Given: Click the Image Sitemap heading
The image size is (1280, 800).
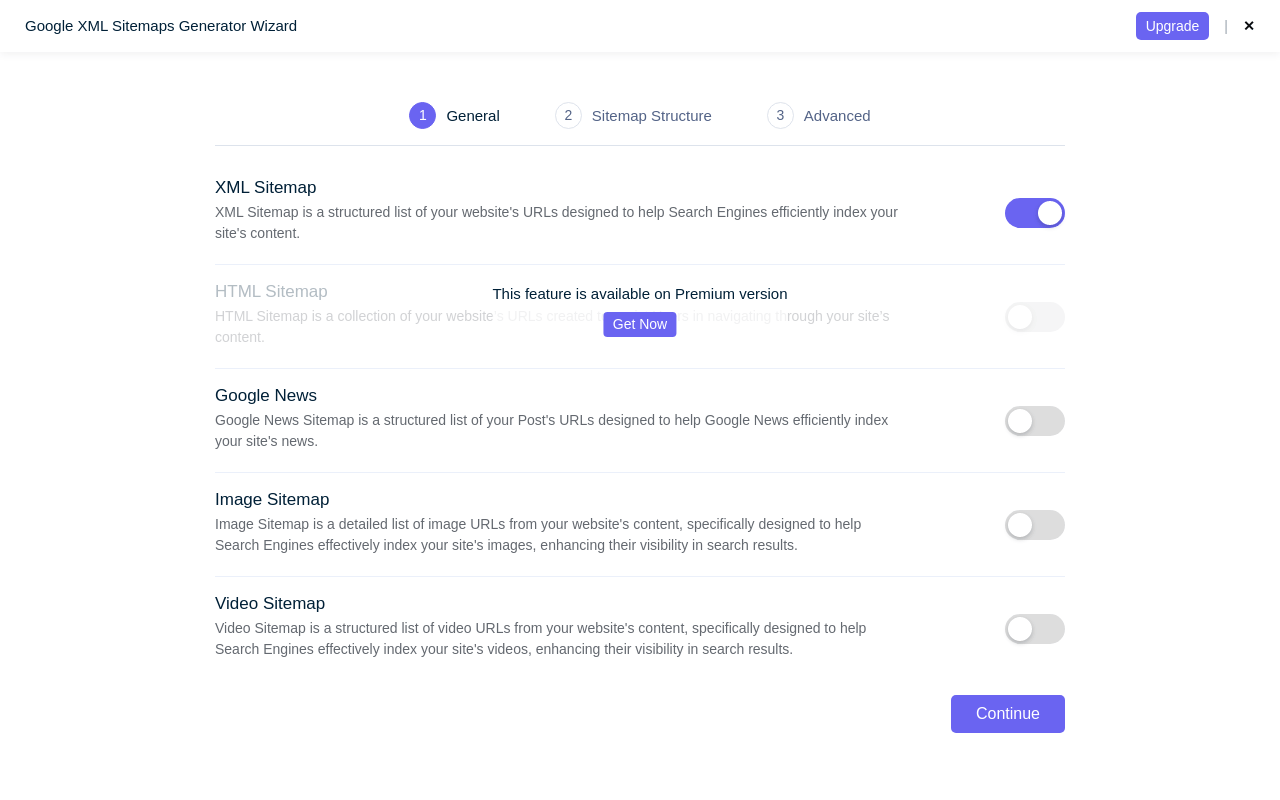Looking at the screenshot, I should pyautogui.click(x=272, y=500).
